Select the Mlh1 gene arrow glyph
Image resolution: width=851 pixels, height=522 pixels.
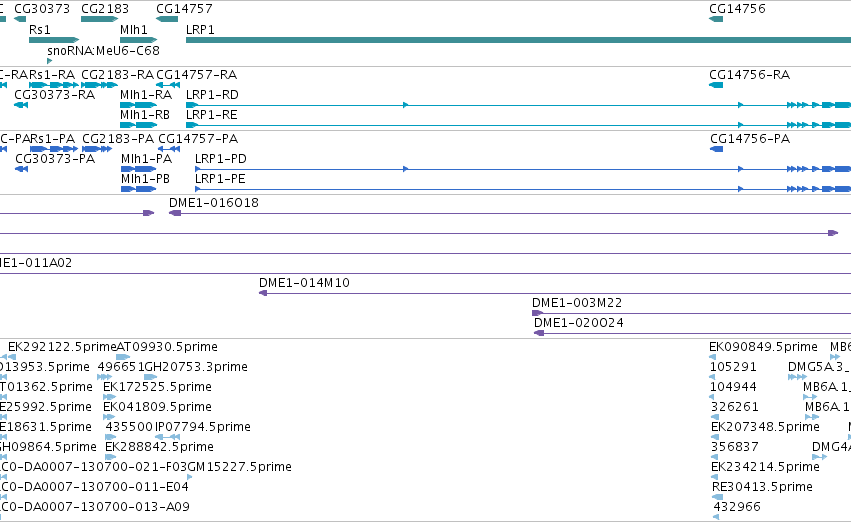tap(138, 40)
